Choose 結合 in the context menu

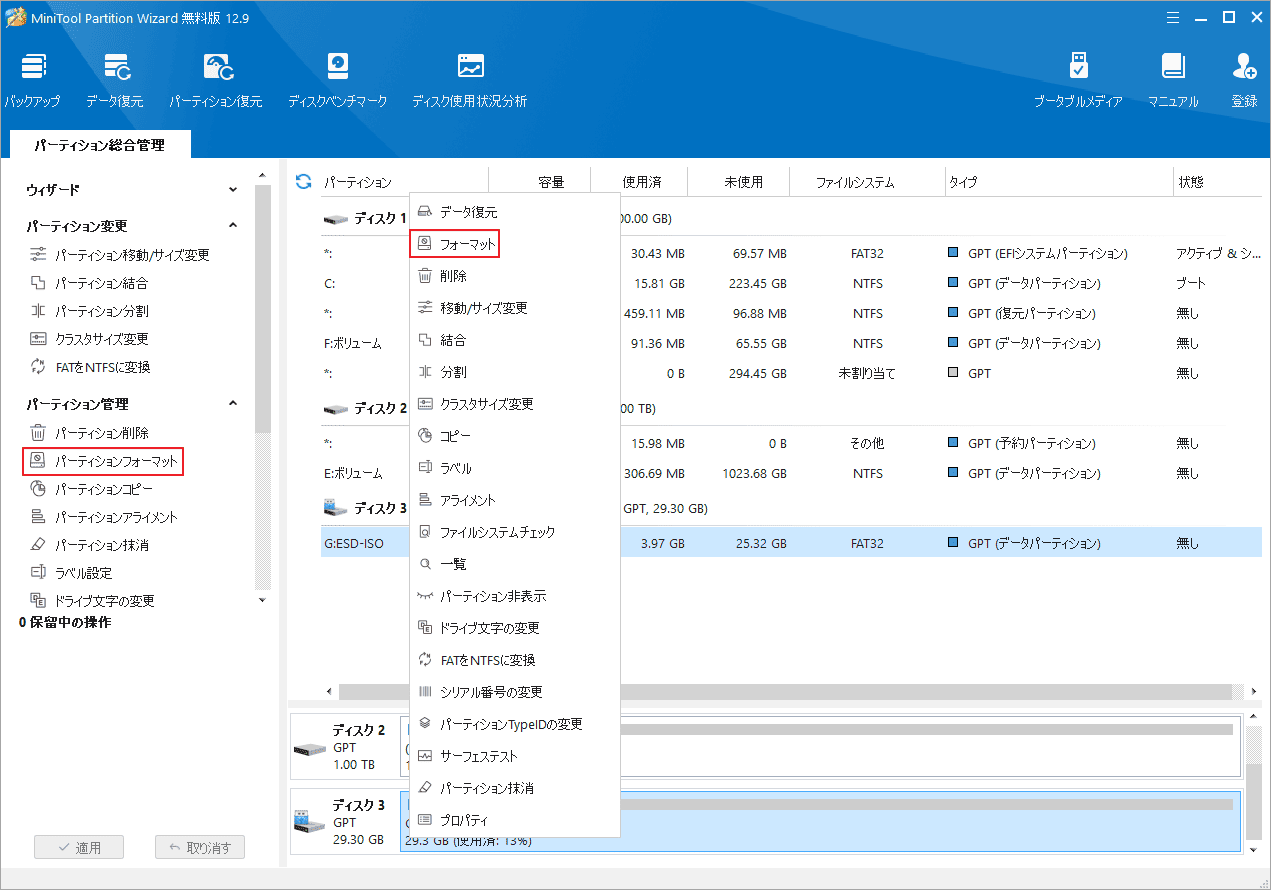[x=515, y=340]
